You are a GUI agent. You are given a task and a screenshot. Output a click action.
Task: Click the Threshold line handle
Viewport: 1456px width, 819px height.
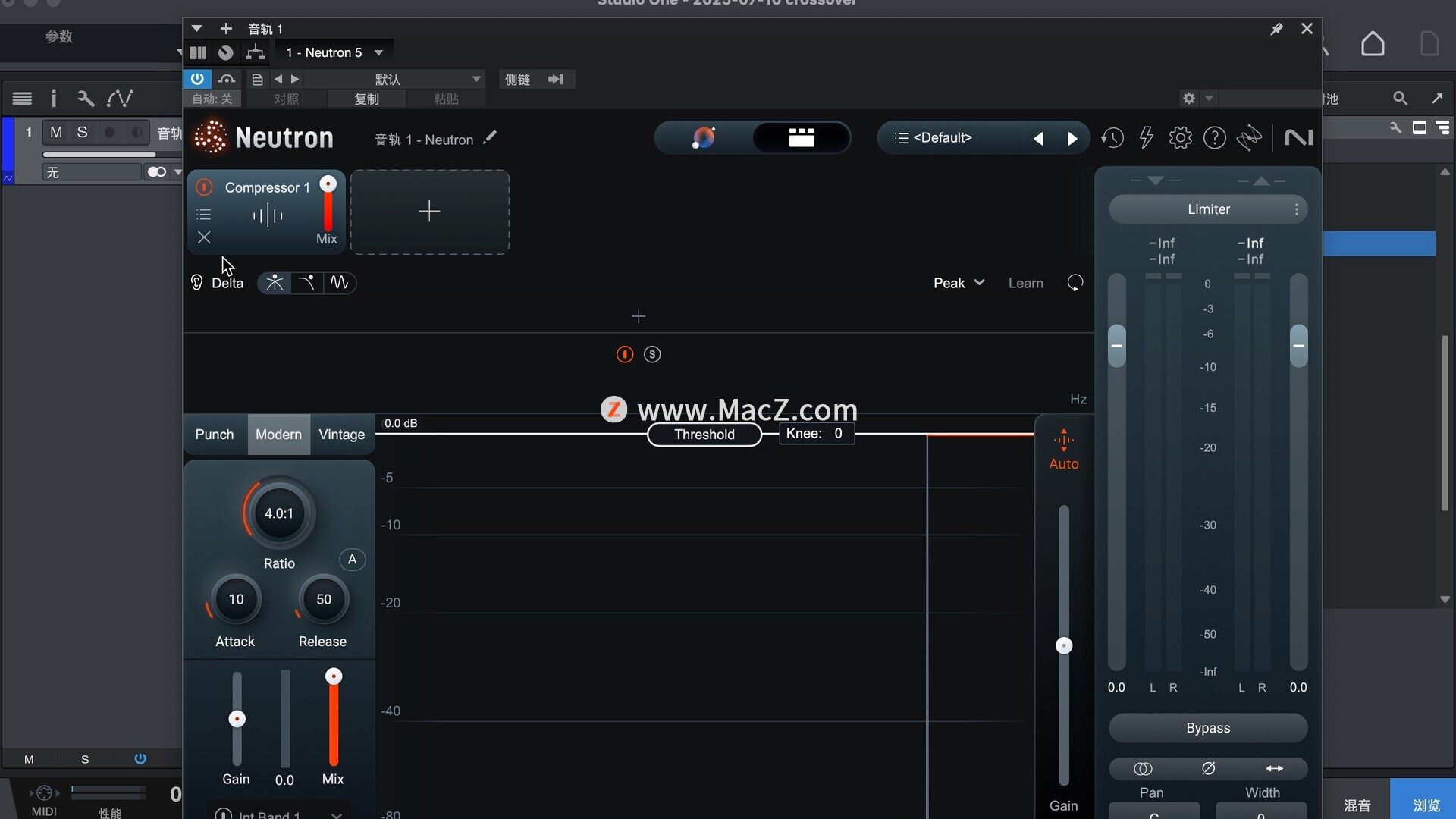click(x=704, y=435)
